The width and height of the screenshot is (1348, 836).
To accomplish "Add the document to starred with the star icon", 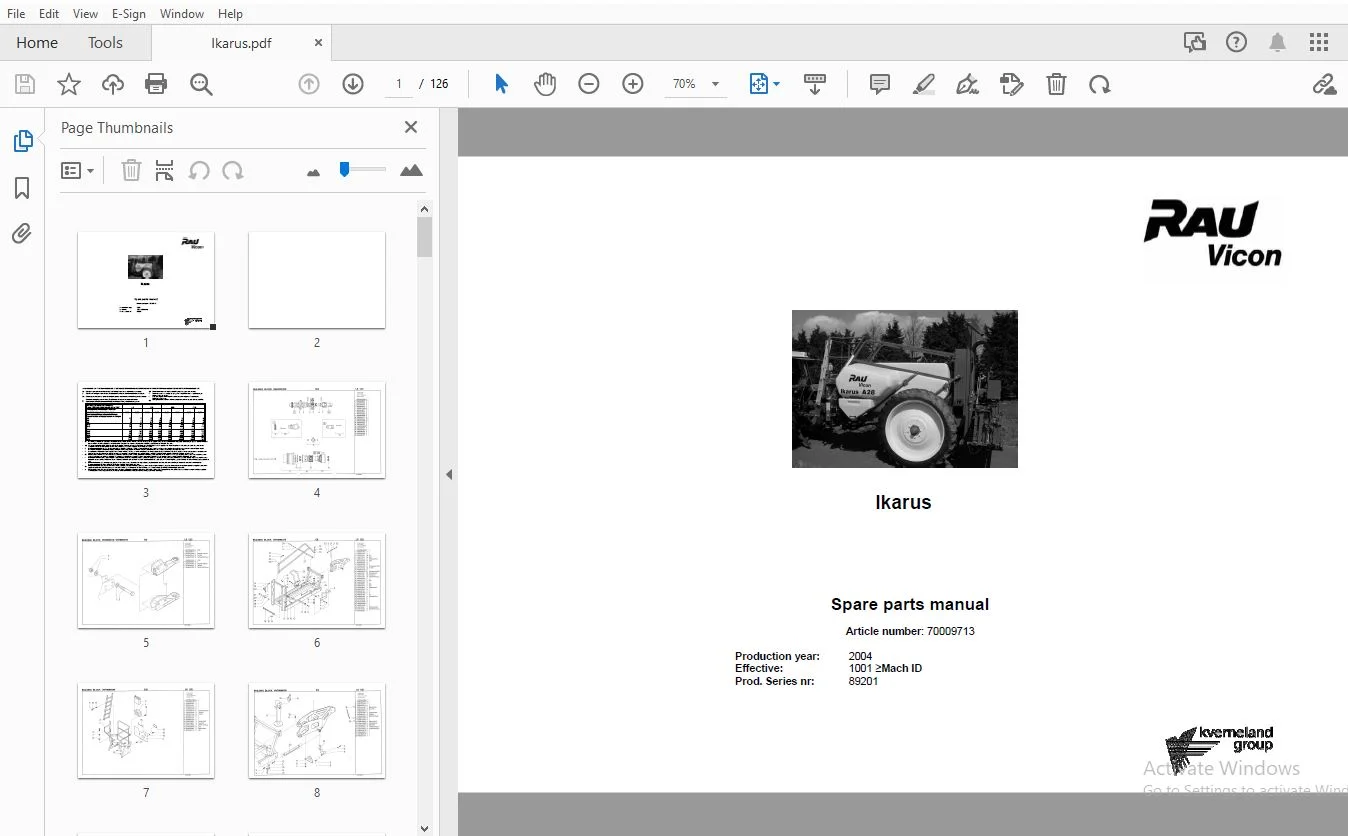I will tap(69, 84).
